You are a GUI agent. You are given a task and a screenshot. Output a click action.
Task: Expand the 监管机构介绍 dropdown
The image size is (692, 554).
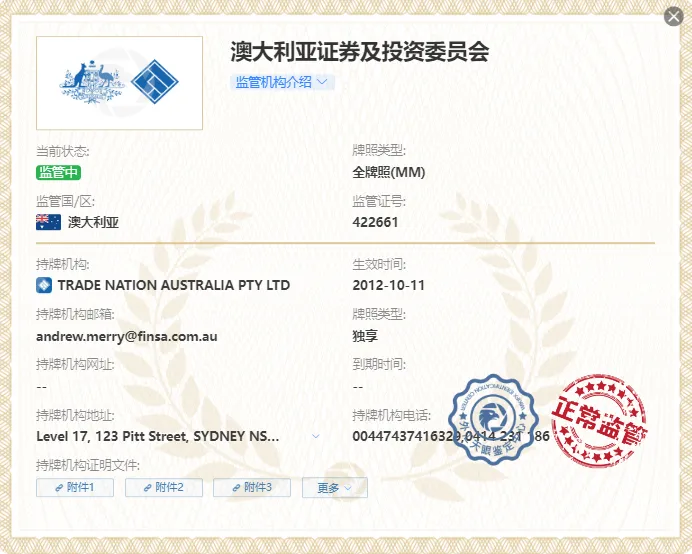pos(282,82)
